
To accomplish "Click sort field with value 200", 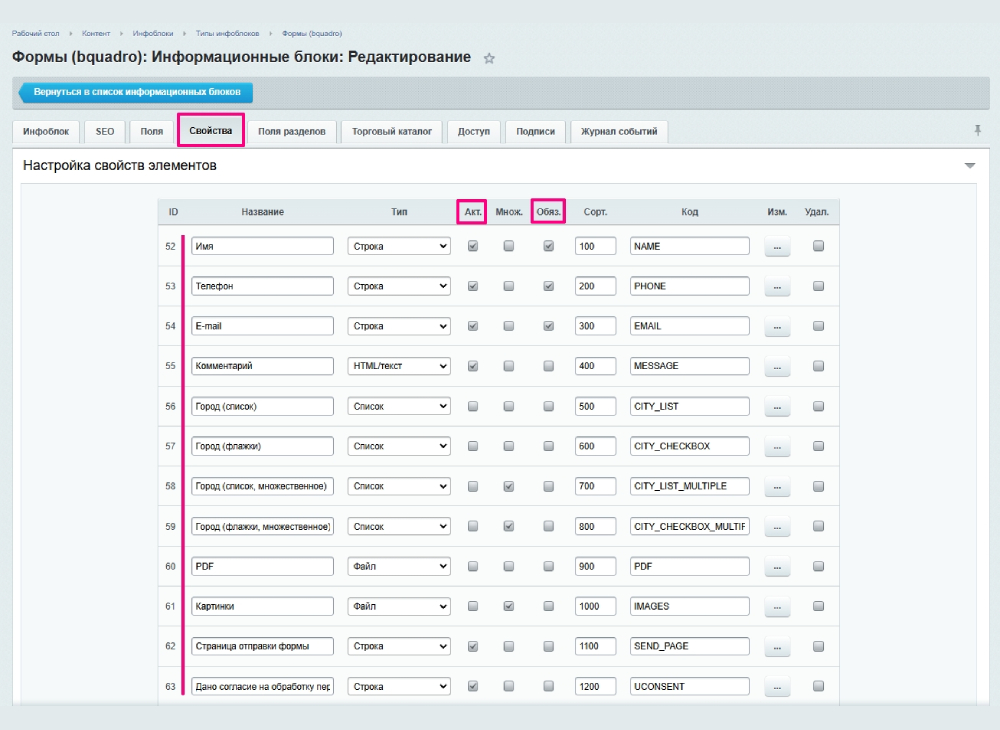I will pos(595,286).
